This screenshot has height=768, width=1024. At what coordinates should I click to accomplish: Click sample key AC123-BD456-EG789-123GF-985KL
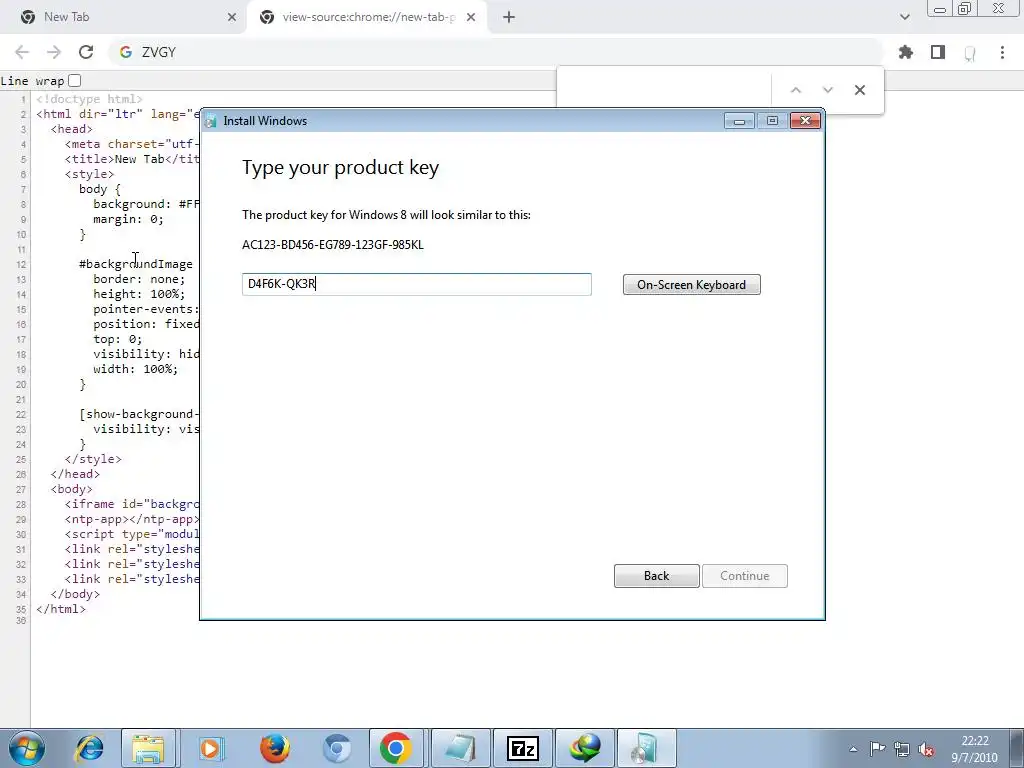pos(332,245)
